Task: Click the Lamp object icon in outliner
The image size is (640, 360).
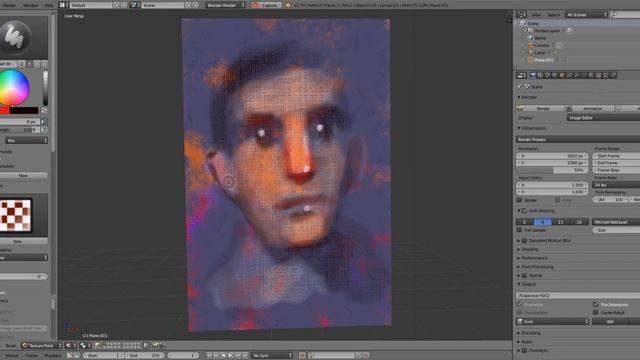Action: [530, 53]
